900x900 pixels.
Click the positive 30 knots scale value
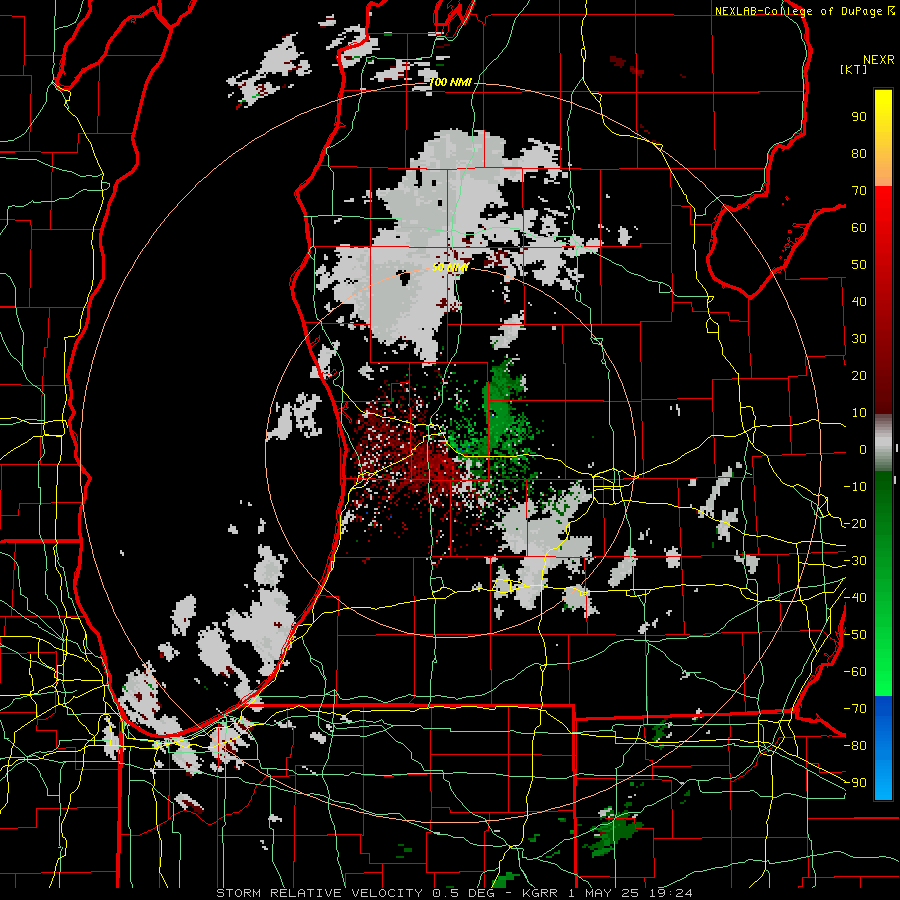pos(859,339)
